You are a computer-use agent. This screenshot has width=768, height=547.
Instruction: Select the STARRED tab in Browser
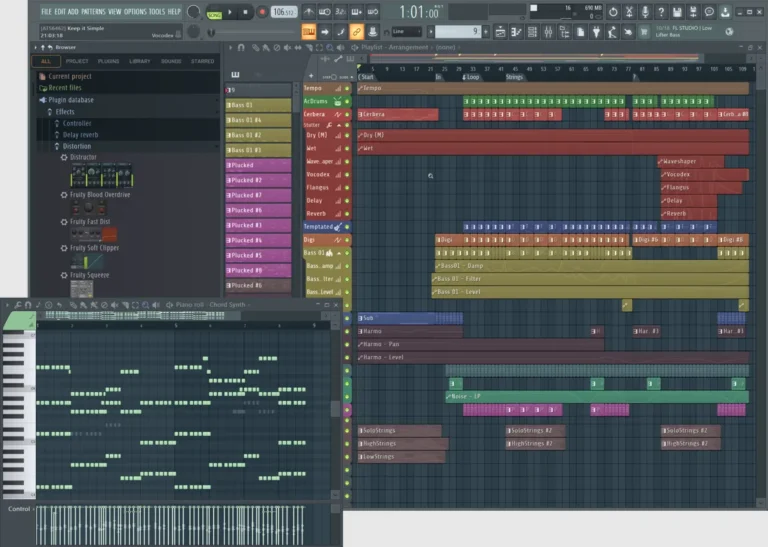pyautogui.click(x=202, y=61)
